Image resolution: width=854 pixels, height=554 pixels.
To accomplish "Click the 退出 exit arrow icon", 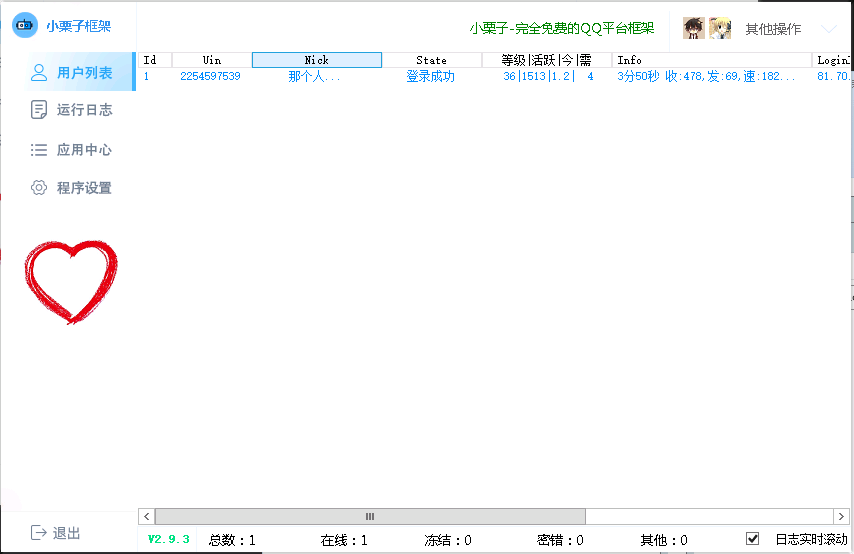I will tap(39, 532).
